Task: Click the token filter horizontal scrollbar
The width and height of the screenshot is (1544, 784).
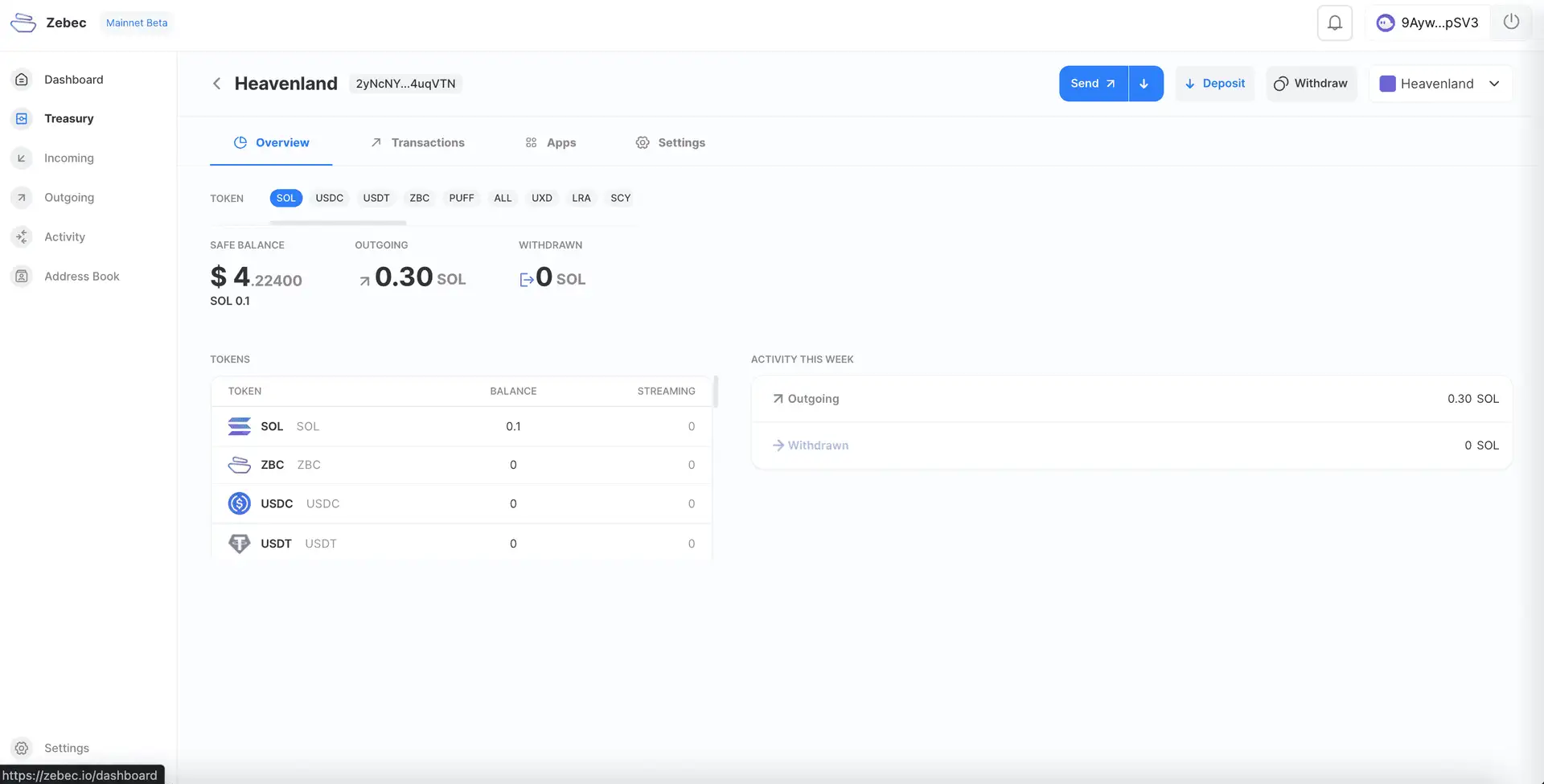Action: [338, 223]
